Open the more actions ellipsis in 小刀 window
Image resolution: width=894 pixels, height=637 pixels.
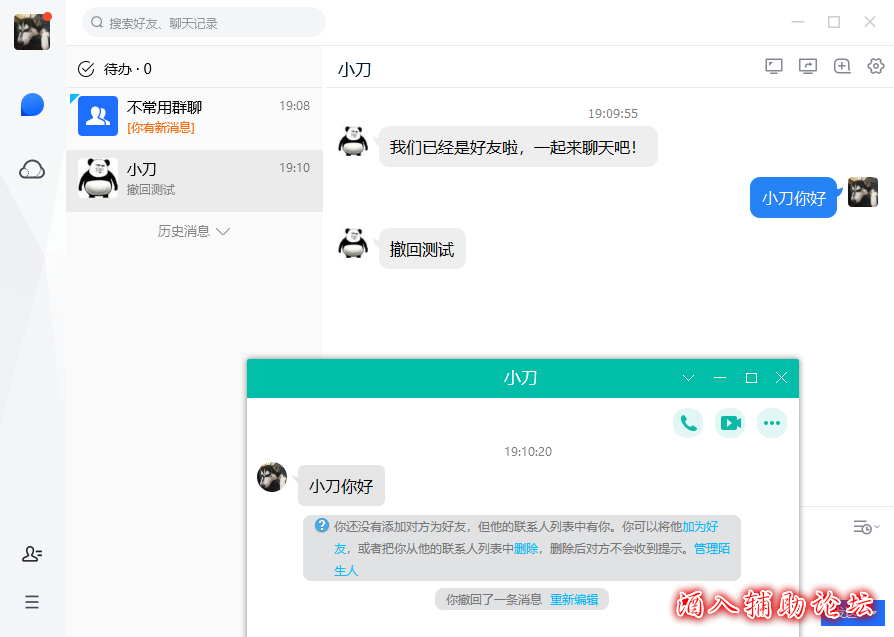(771, 422)
